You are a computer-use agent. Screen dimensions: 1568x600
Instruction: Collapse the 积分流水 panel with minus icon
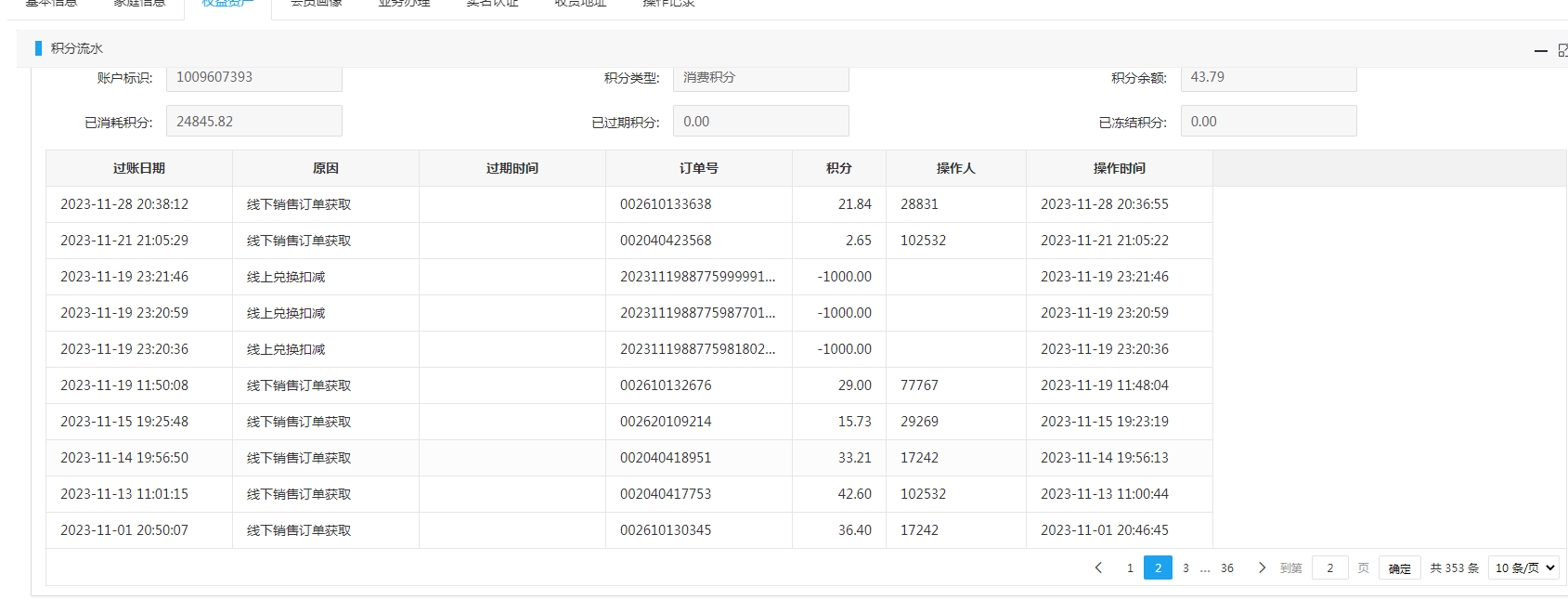click(1541, 51)
